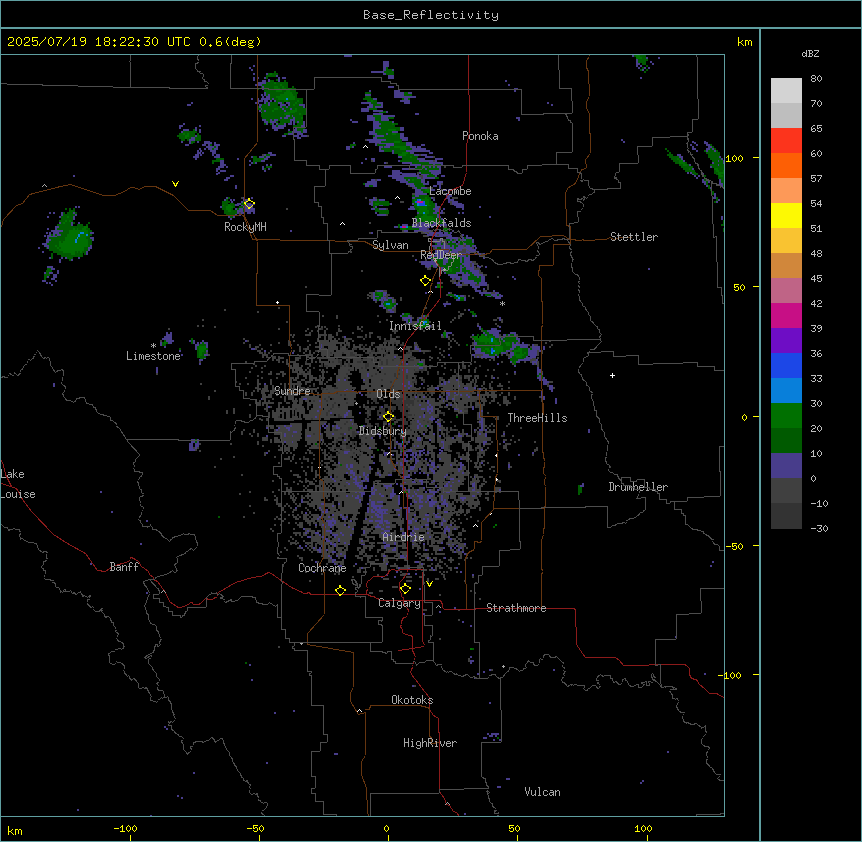Screen dimensions: 862x842
Task: Click the 2025/07/19 18:22:30 UTC timestamp
Action: click(98, 42)
